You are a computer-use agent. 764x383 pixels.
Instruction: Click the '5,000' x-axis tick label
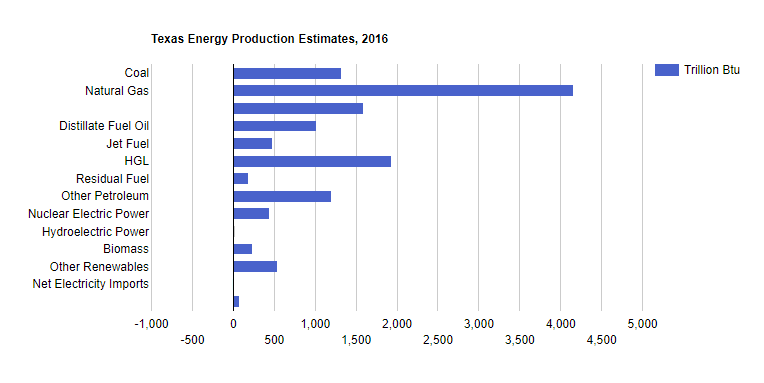642,324
